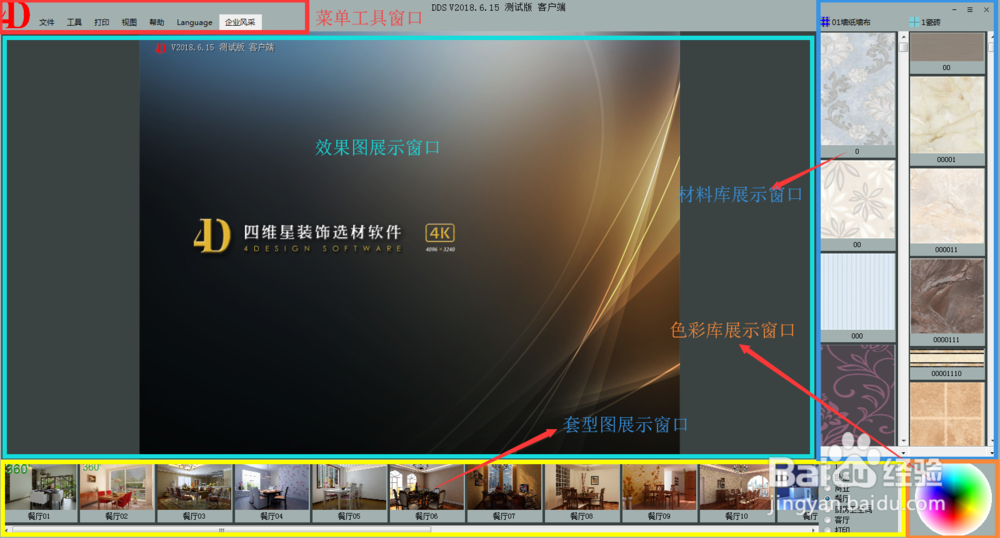Open the Language menu

tap(195, 22)
